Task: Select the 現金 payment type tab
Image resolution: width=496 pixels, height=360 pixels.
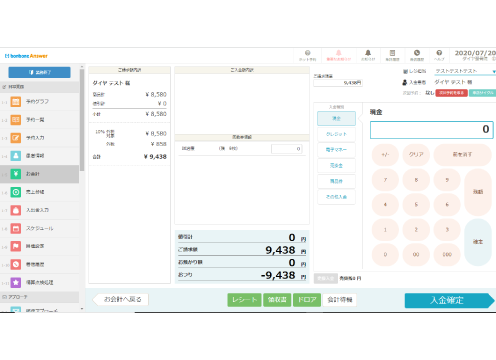Action: [x=336, y=118]
